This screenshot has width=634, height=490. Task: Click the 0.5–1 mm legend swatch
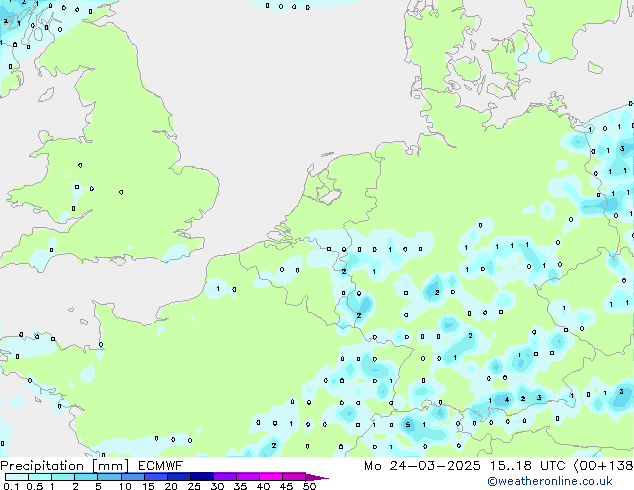click(x=40, y=477)
